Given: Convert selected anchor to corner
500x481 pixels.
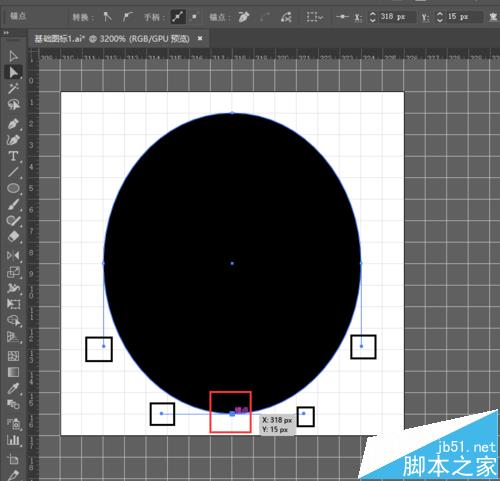Looking at the screenshot, I should coord(107,17).
